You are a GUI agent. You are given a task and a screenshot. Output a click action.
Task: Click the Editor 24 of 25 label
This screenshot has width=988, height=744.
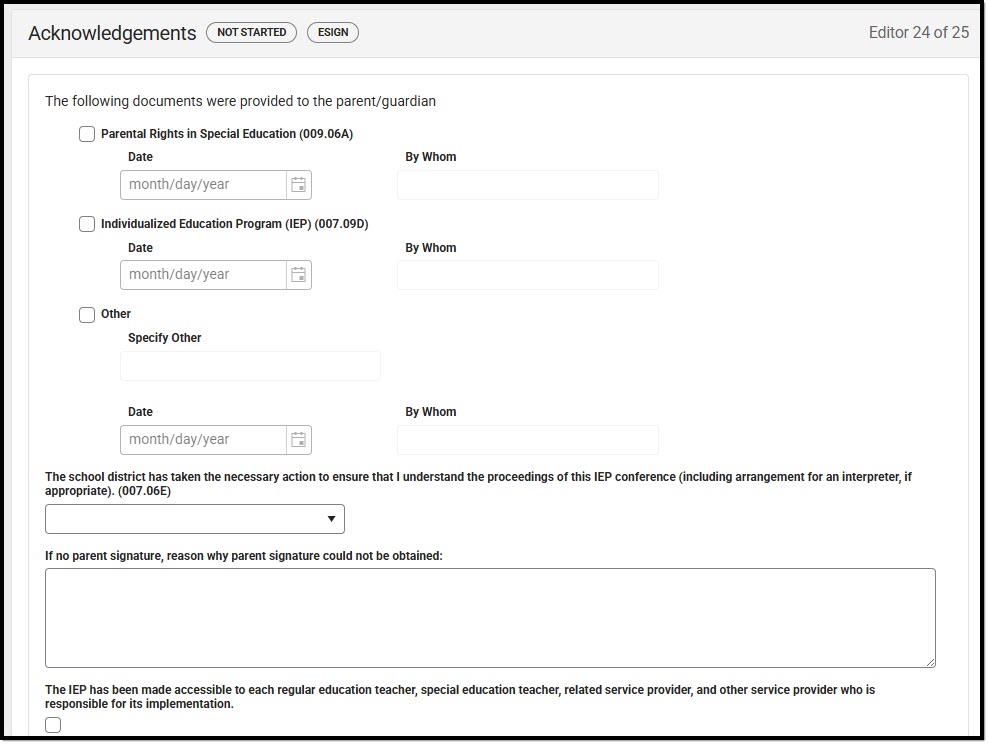pyautogui.click(x=919, y=32)
